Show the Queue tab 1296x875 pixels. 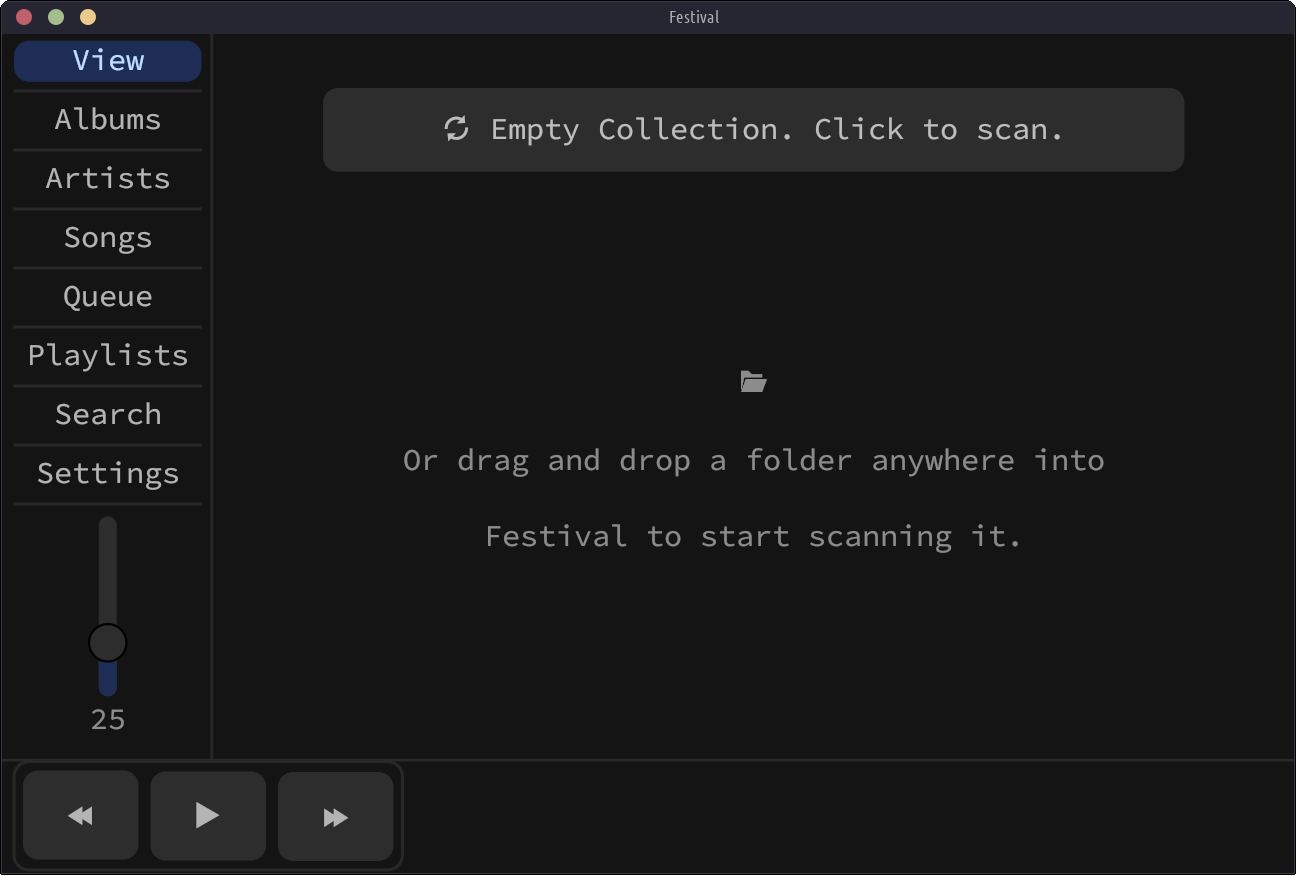click(108, 297)
